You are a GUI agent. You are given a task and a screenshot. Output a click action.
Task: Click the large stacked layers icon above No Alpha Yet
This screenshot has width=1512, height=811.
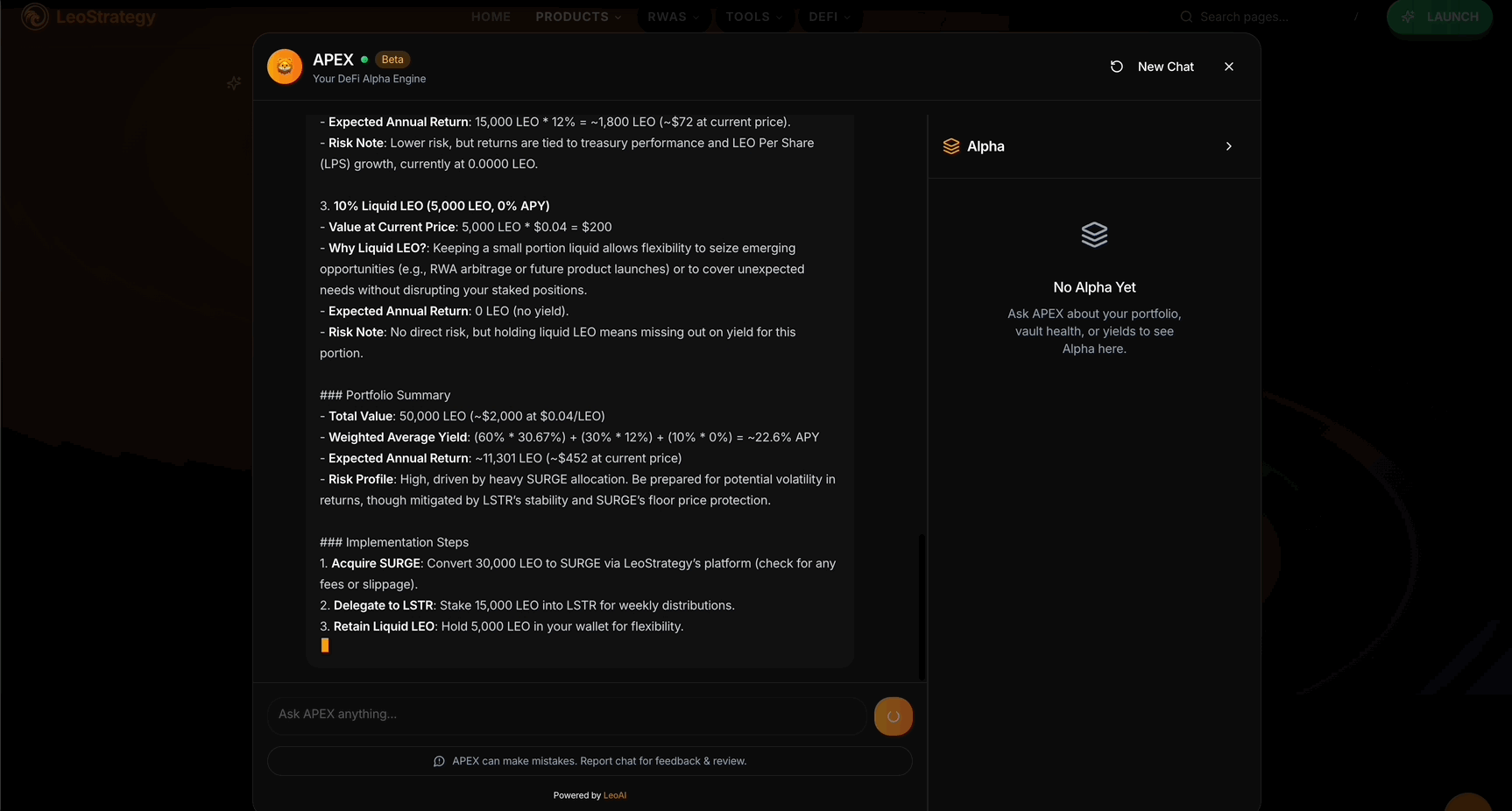click(1094, 235)
